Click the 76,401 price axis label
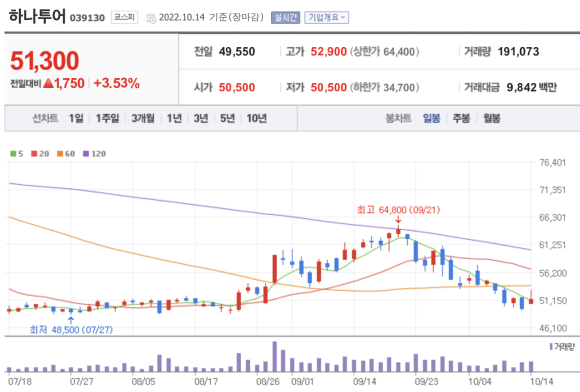The image size is (580, 392). point(553,162)
